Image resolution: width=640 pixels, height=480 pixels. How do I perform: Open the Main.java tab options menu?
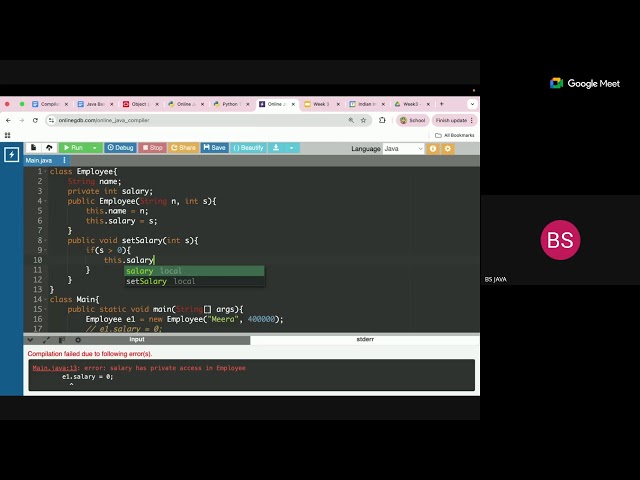[x=64, y=160]
